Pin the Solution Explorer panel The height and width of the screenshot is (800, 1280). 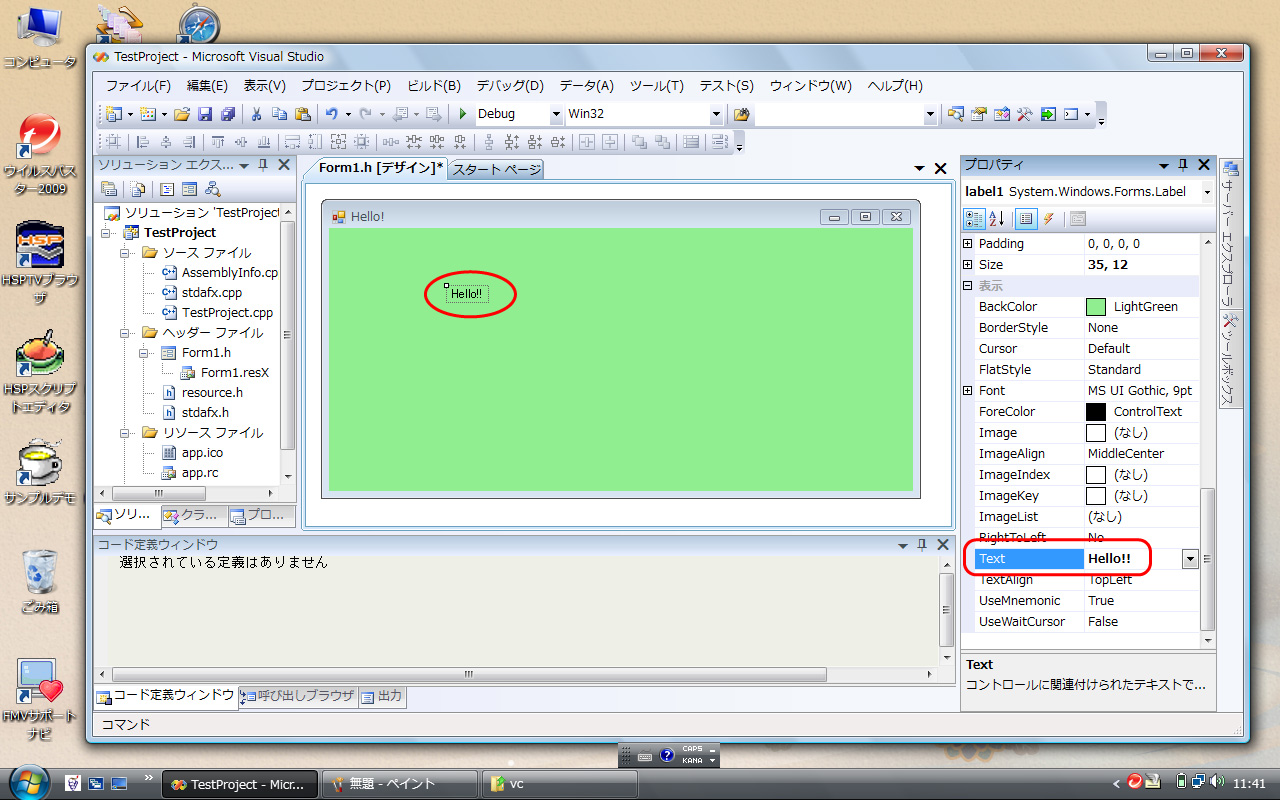click(x=263, y=165)
